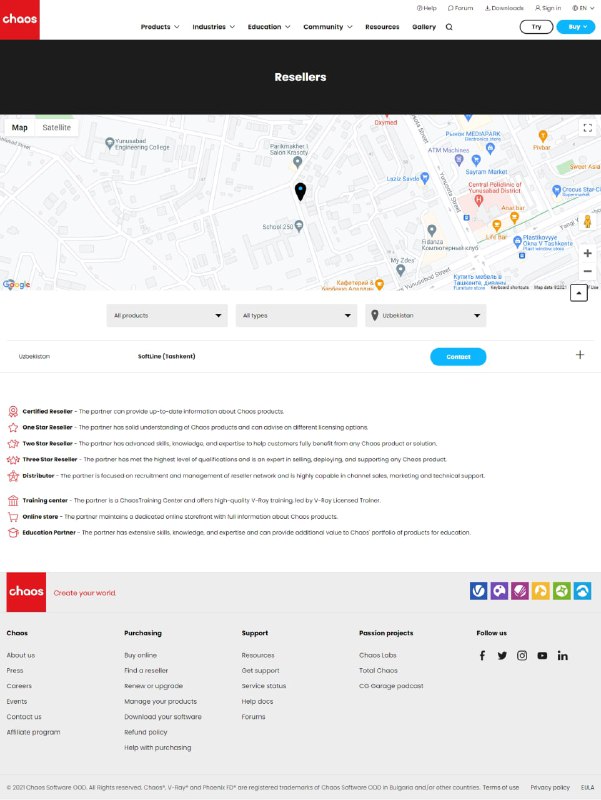Open the Renew or upgrade footer link
The image size is (601, 800).
point(154,686)
